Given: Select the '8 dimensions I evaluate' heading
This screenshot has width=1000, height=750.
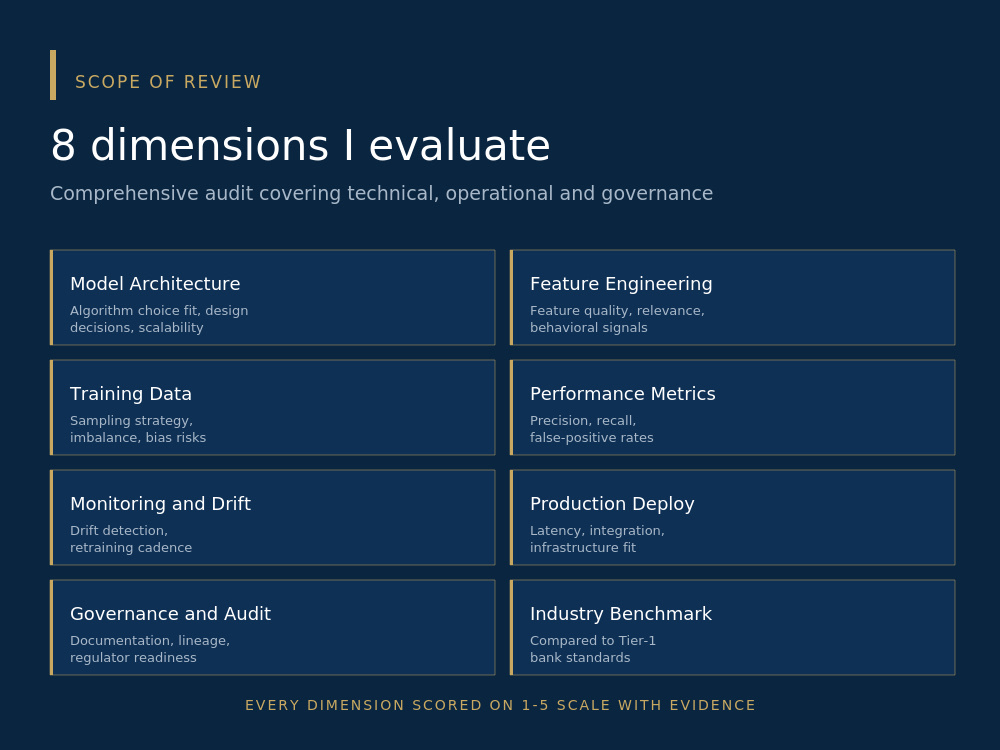Looking at the screenshot, I should [x=300, y=145].
